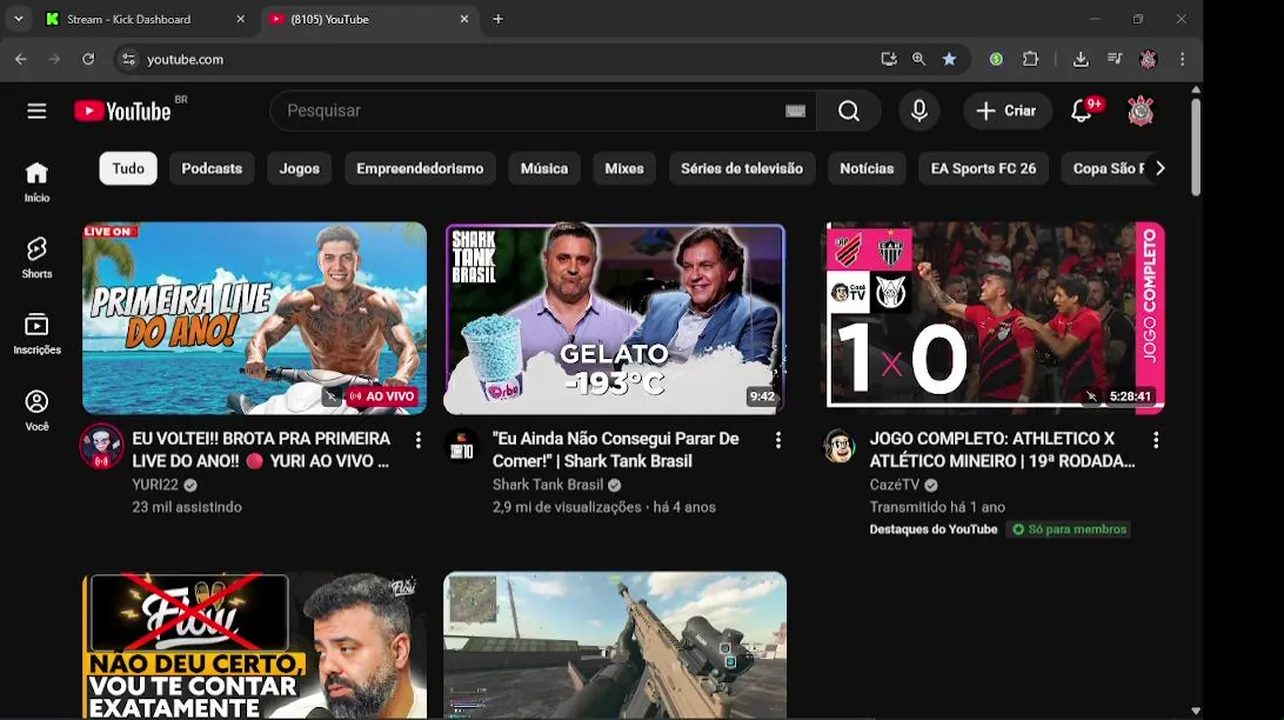1284x720 pixels.
Task: Go back in the browser
Action: (x=21, y=59)
